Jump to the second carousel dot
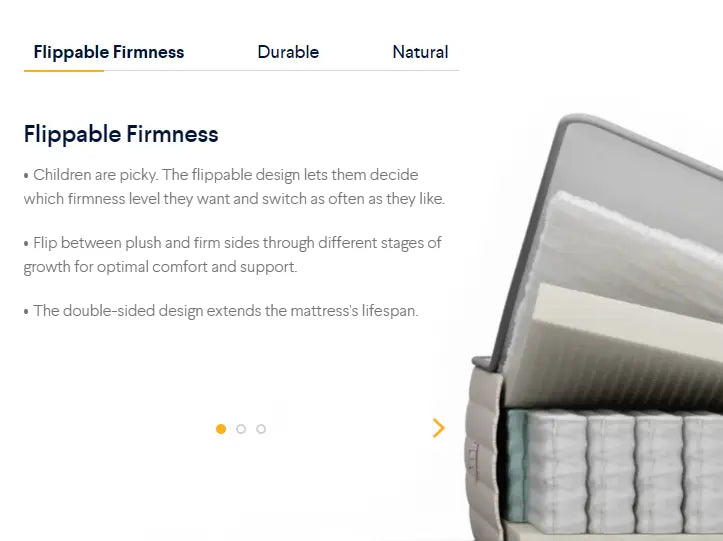The height and width of the screenshot is (541, 723). (x=241, y=429)
